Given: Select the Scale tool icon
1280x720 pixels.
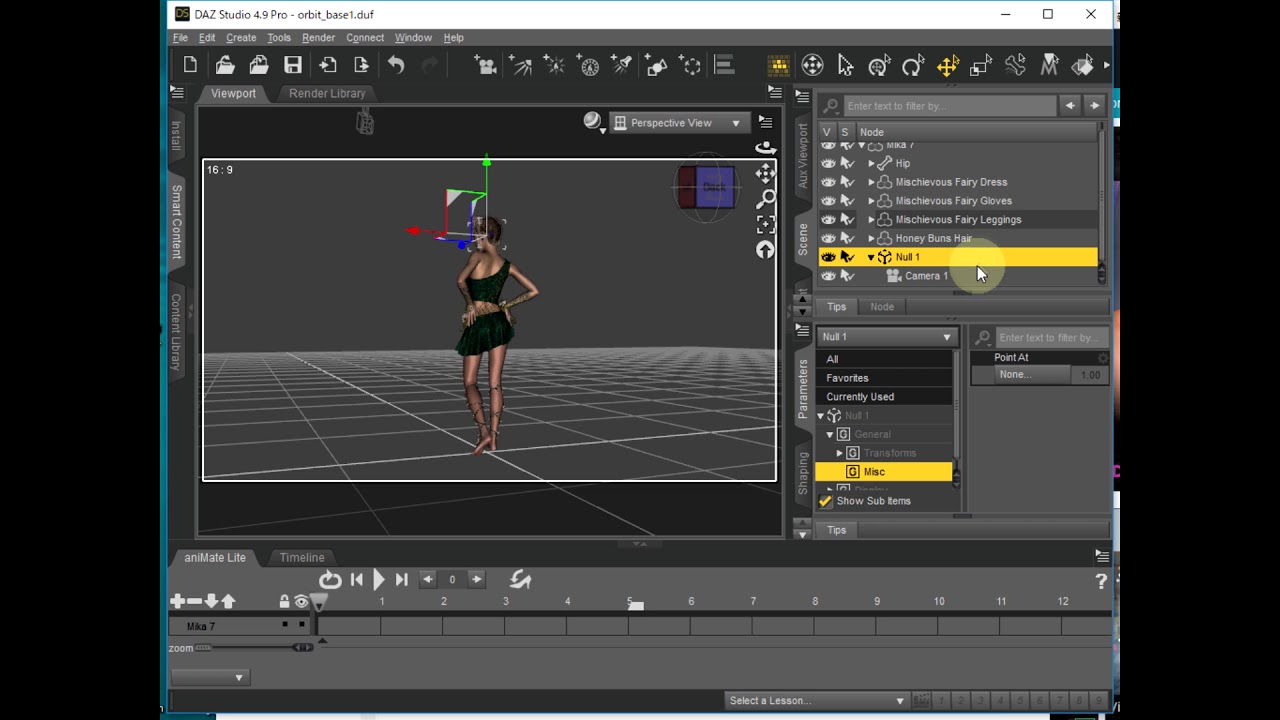Looking at the screenshot, I should click(x=981, y=66).
